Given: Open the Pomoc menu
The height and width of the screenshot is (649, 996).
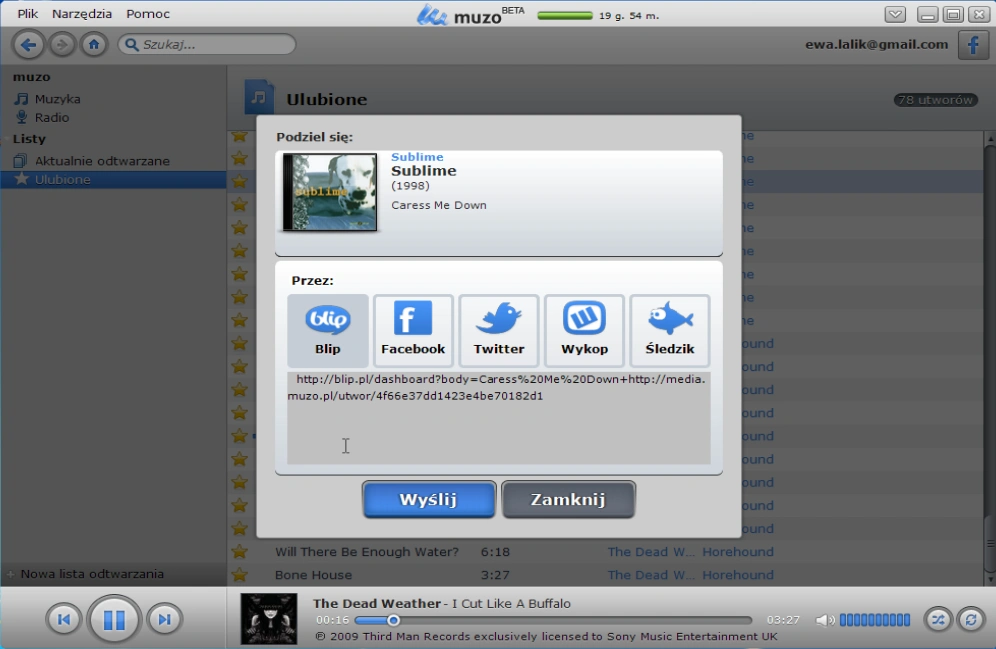Looking at the screenshot, I should pos(148,14).
